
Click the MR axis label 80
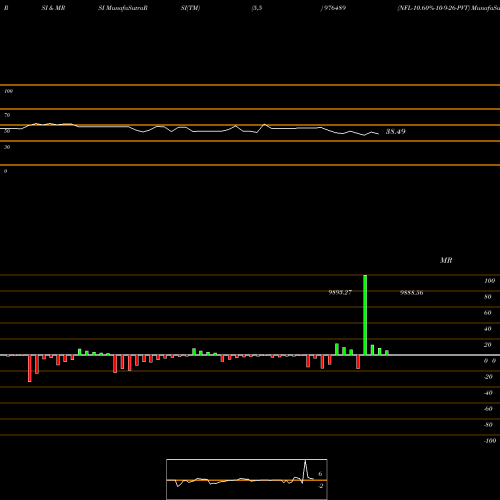click(488, 297)
